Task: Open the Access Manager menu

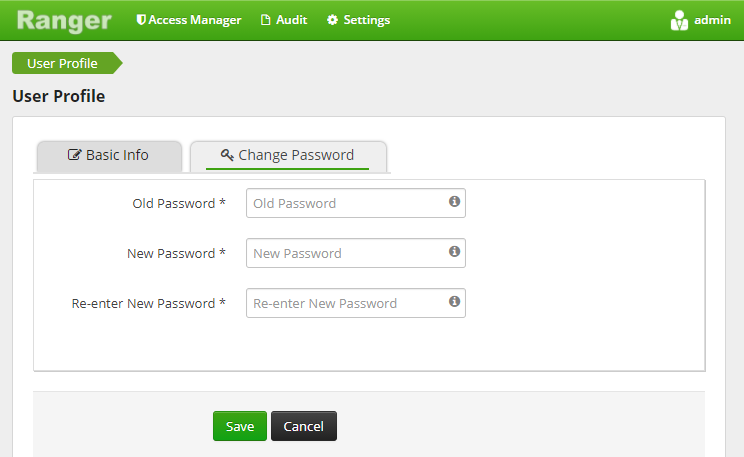Action: click(189, 20)
